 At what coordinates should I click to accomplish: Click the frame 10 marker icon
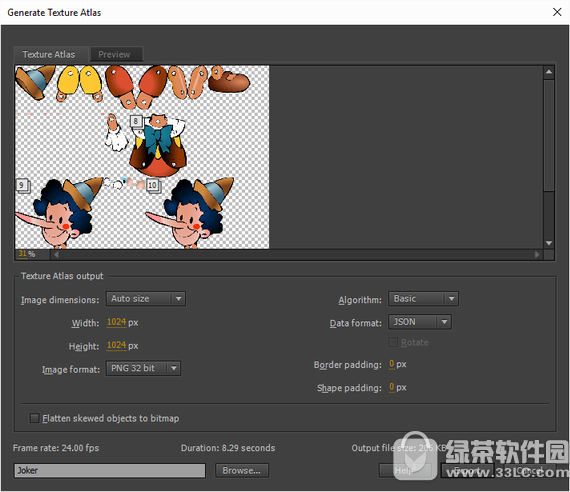point(153,185)
